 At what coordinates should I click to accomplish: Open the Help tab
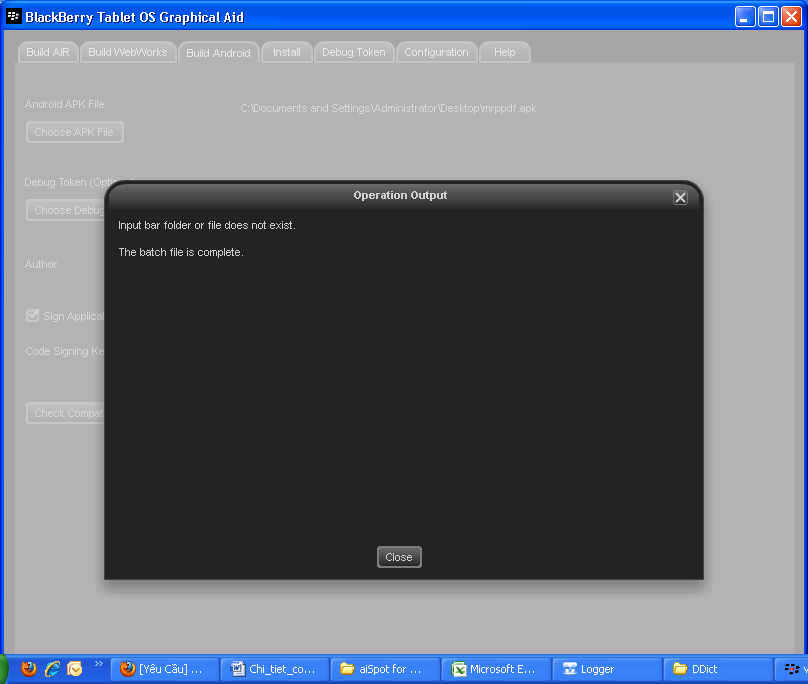tap(504, 52)
